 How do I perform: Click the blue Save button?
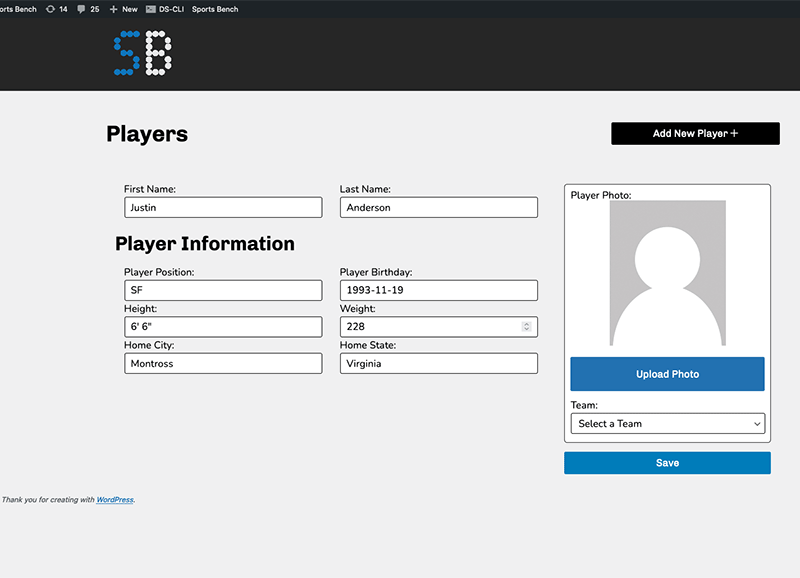pos(667,463)
